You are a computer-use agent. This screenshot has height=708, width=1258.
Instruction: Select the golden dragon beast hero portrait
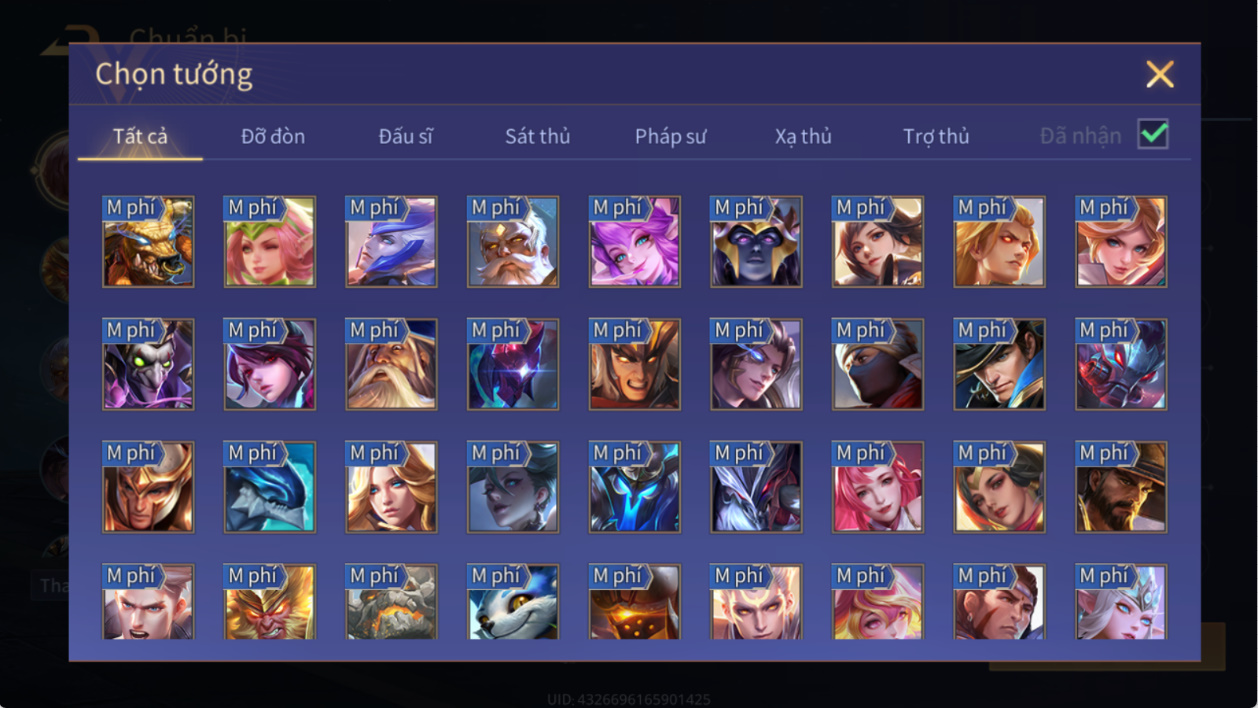(148, 242)
